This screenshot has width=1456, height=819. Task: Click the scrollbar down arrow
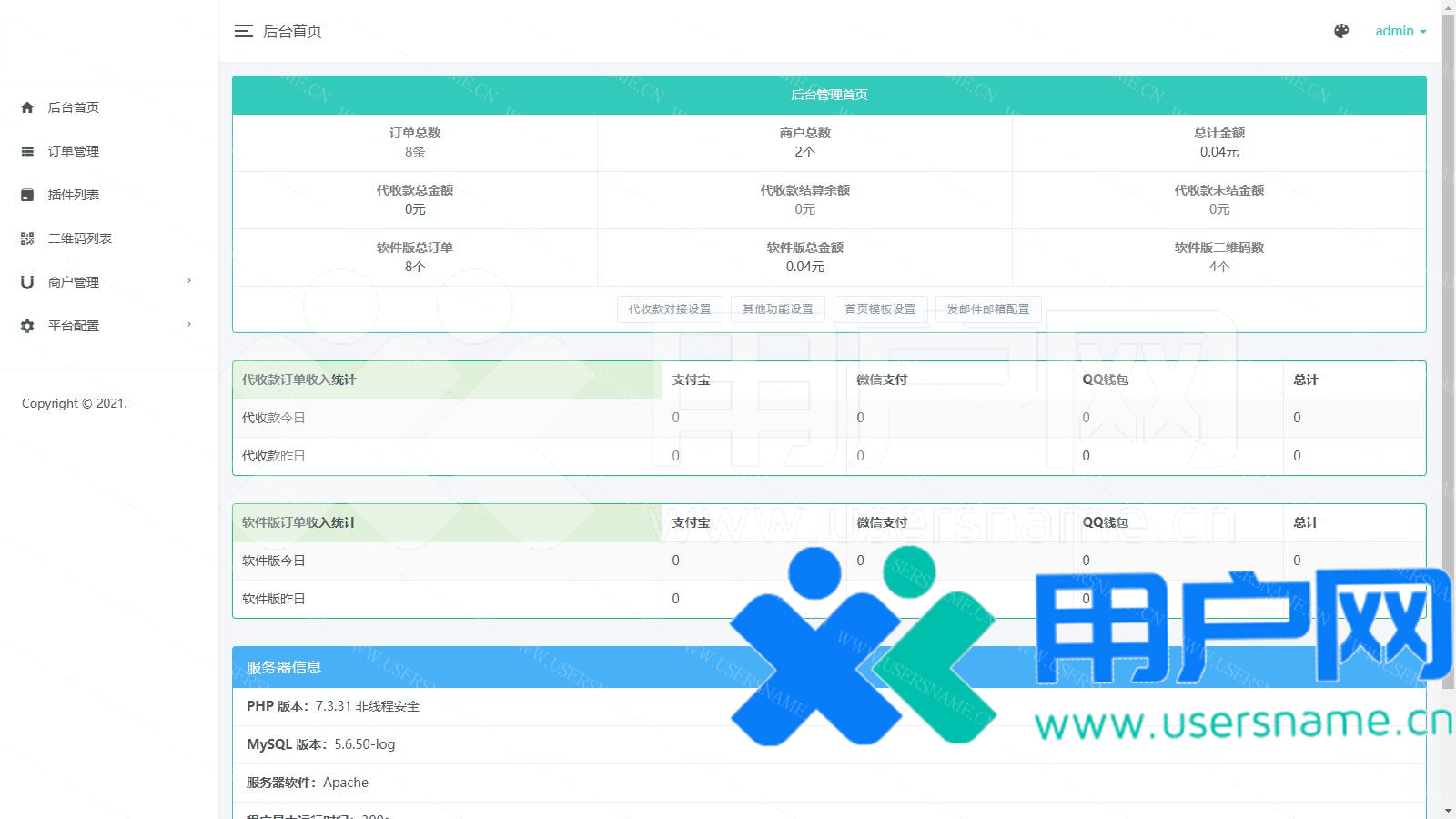click(1448, 811)
